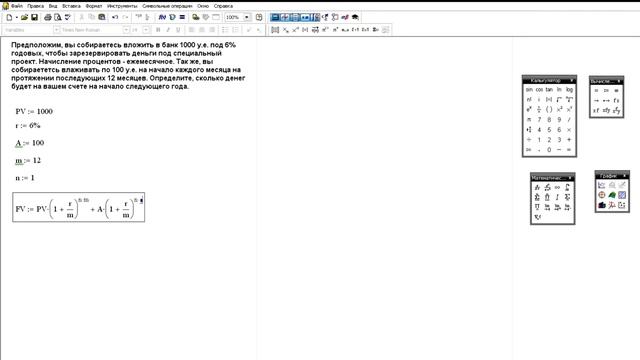Screen dimensions: 640x360
Task: Close the Вычисления palette
Action: [x=619, y=81]
